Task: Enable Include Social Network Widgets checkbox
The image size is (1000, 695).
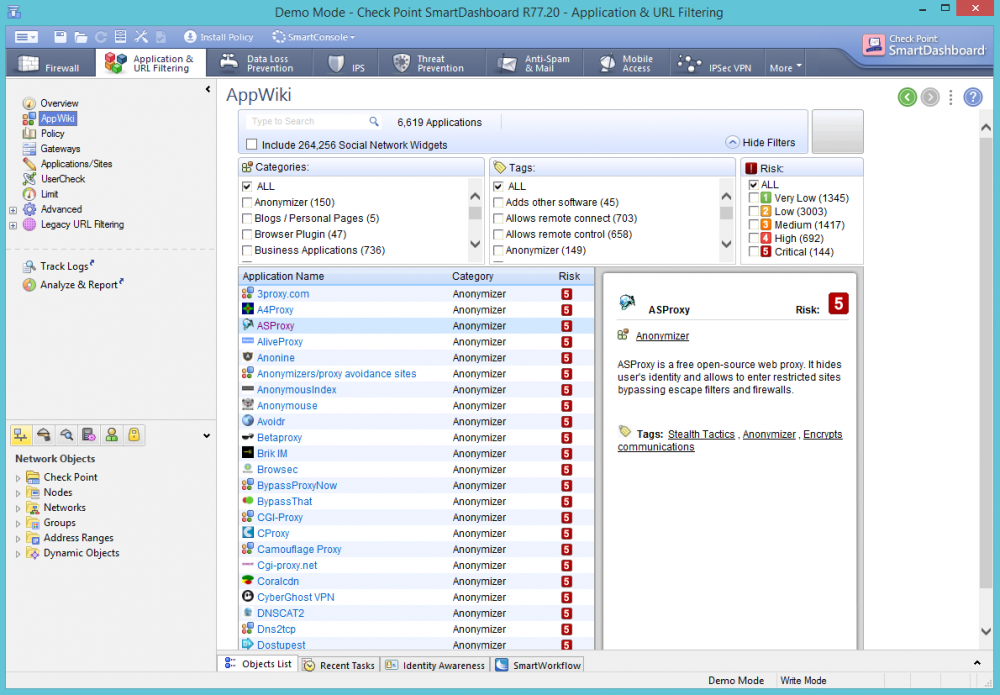Action: click(252, 145)
